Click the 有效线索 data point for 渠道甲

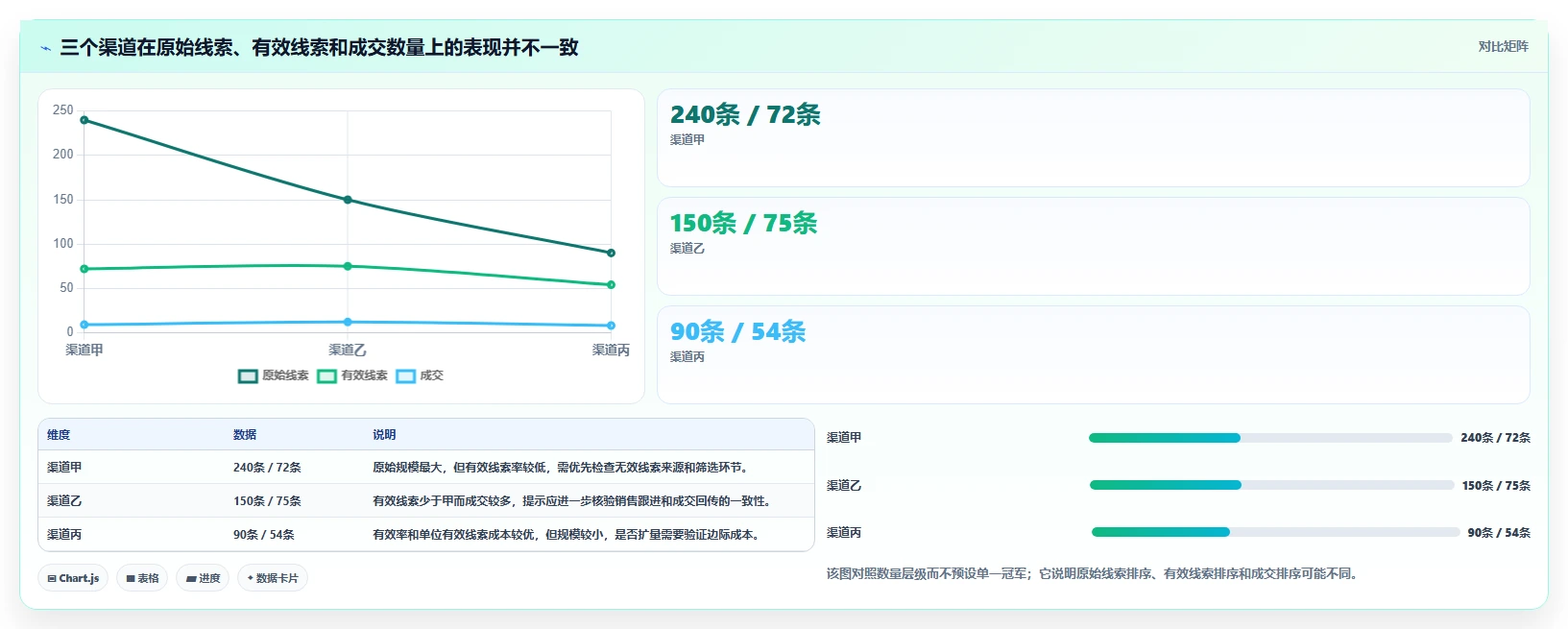pos(84,269)
